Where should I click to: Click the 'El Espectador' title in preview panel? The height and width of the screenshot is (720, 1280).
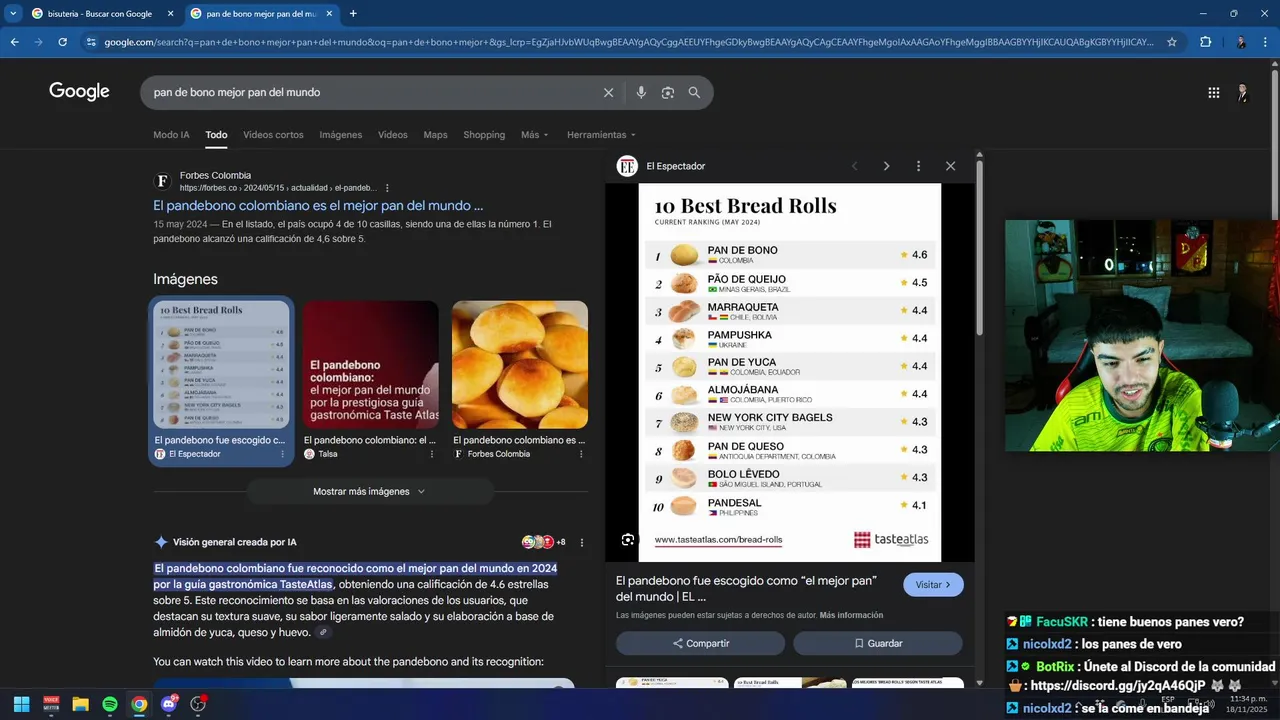[x=676, y=166]
